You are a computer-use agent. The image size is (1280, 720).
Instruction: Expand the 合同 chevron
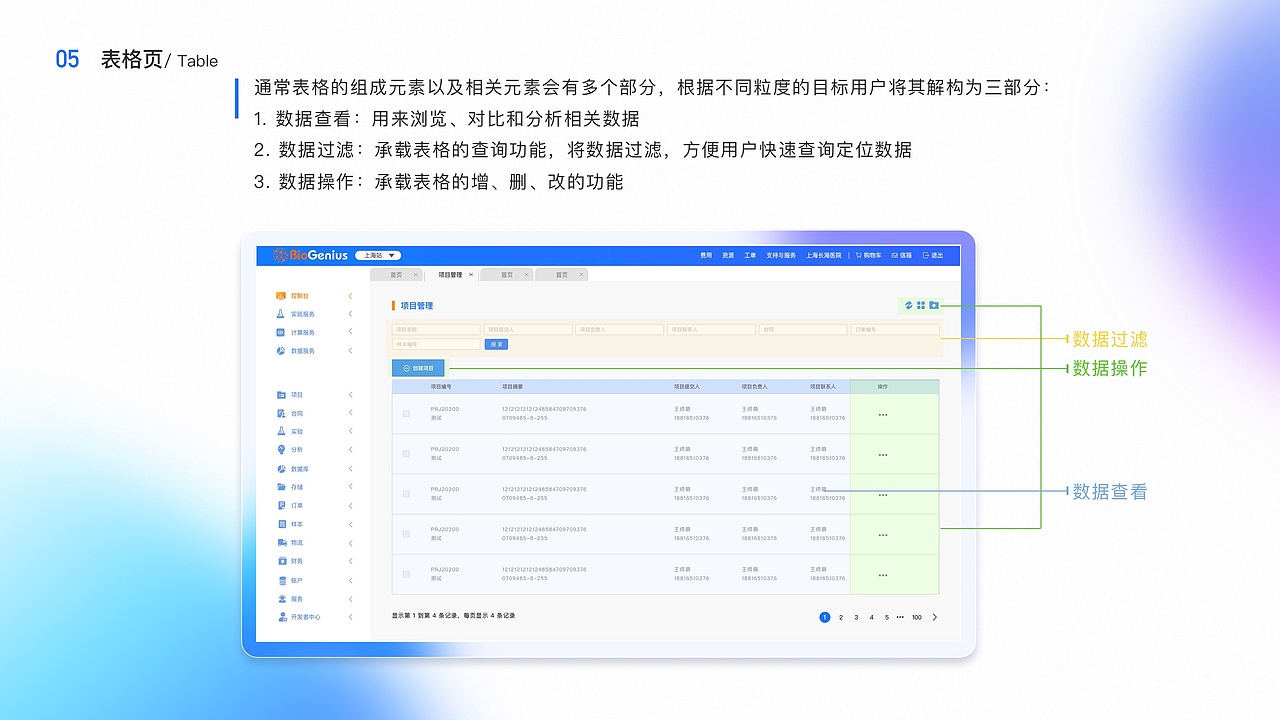pyautogui.click(x=350, y=413)
